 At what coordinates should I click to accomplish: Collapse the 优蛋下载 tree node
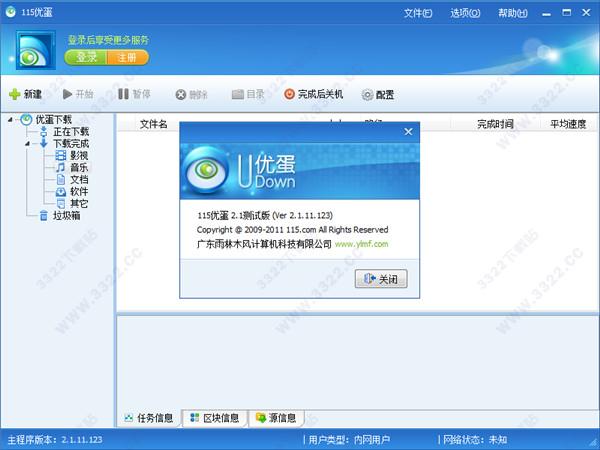[x=10, y=120]
